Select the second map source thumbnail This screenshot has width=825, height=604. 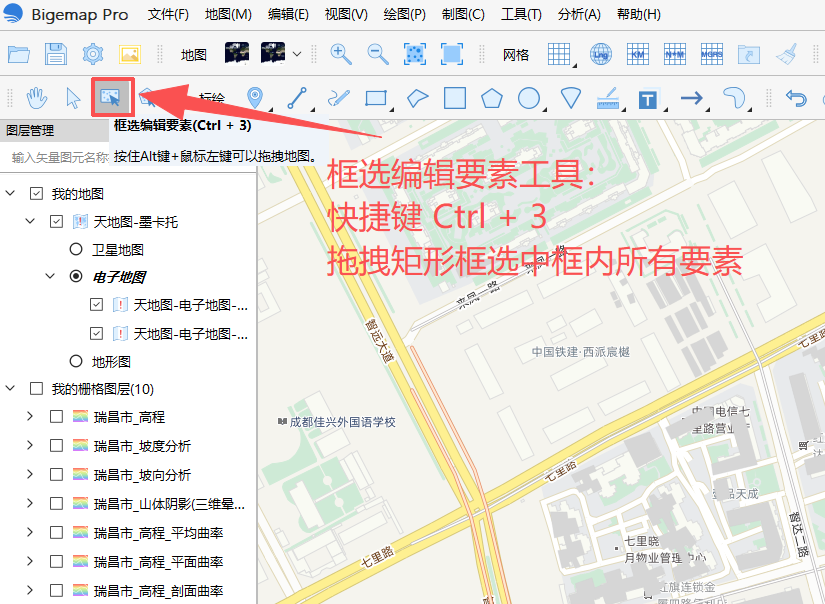pyautogui.click(x=273, y=54)
